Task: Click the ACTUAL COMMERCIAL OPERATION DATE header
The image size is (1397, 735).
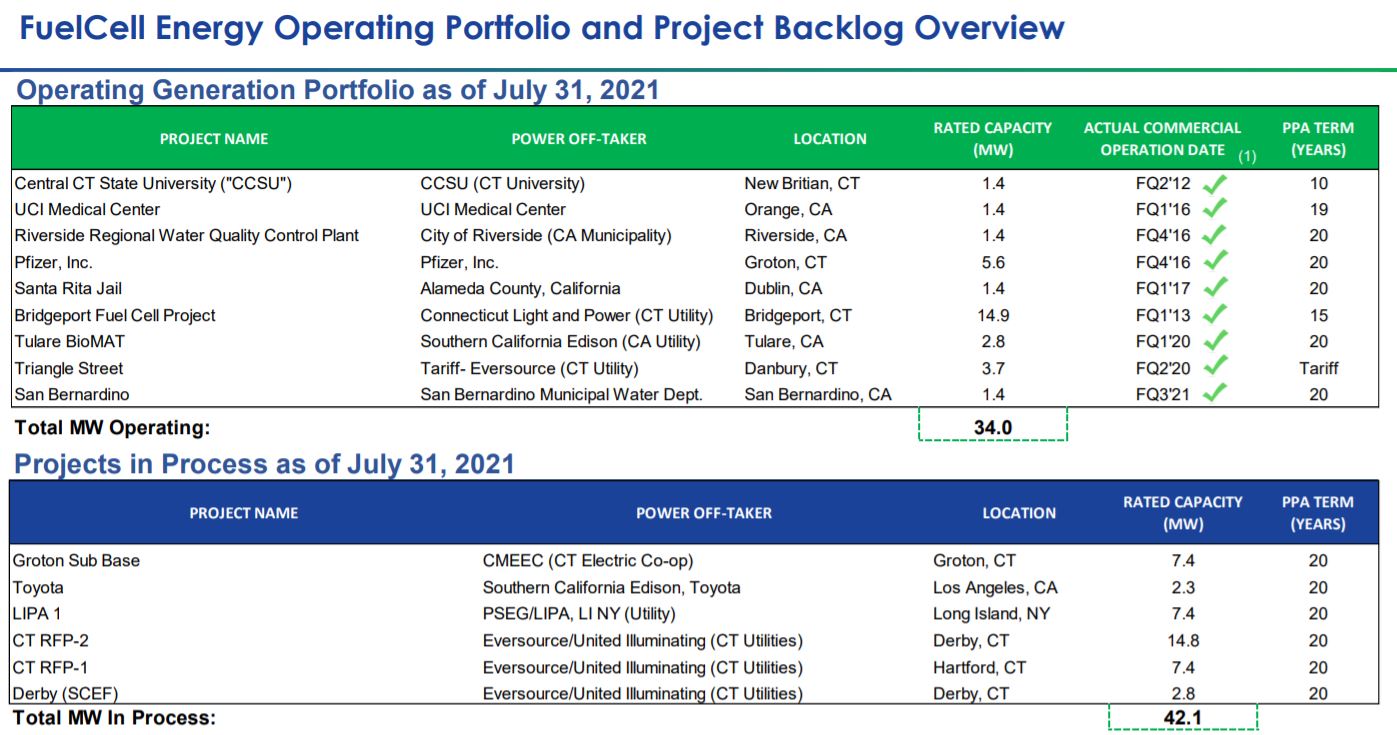Action: [1164, 139]
